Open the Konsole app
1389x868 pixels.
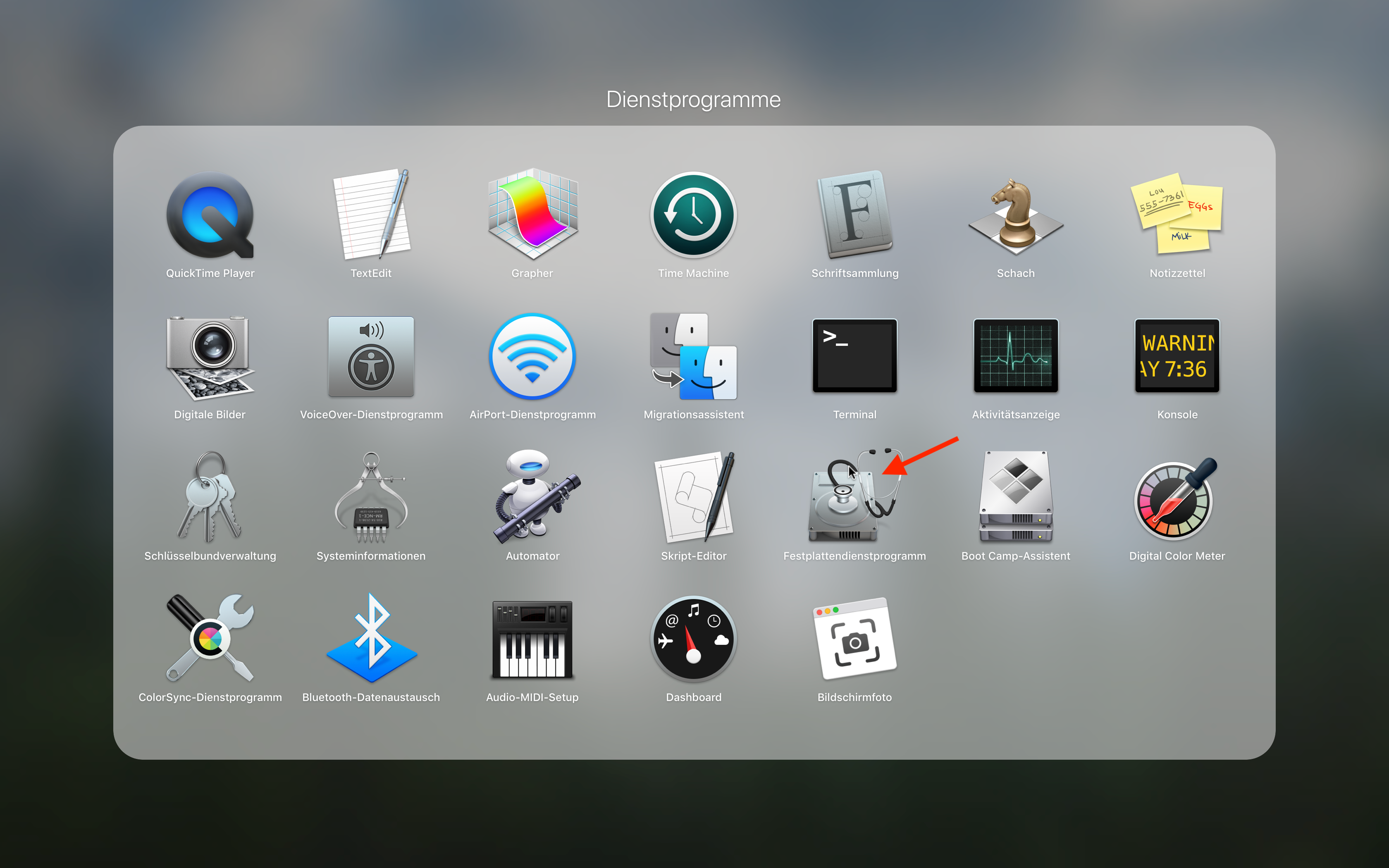[x=1177, y=356]
